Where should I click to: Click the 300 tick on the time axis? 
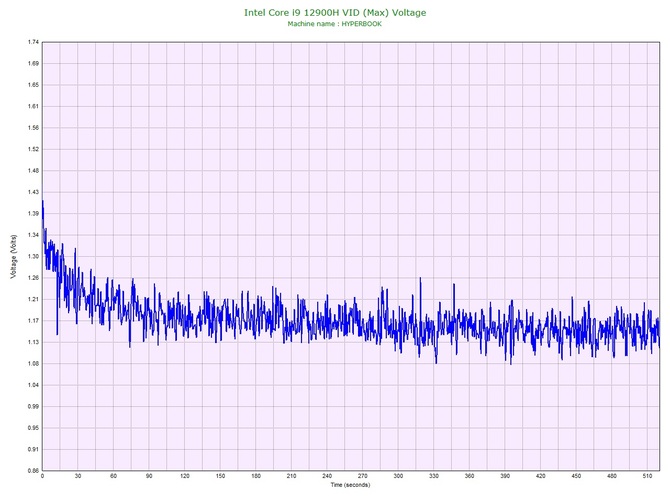tap(398, 476)
